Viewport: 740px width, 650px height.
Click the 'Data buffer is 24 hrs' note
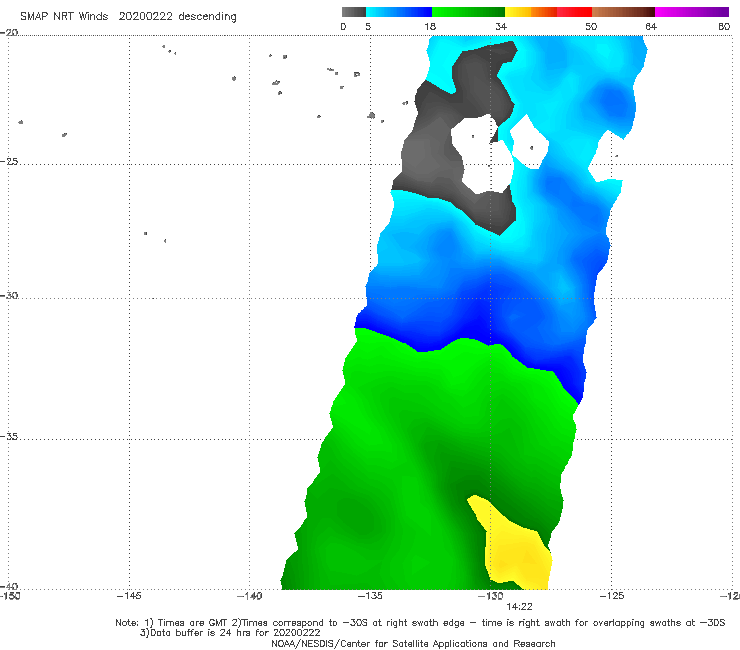point(230,633)
